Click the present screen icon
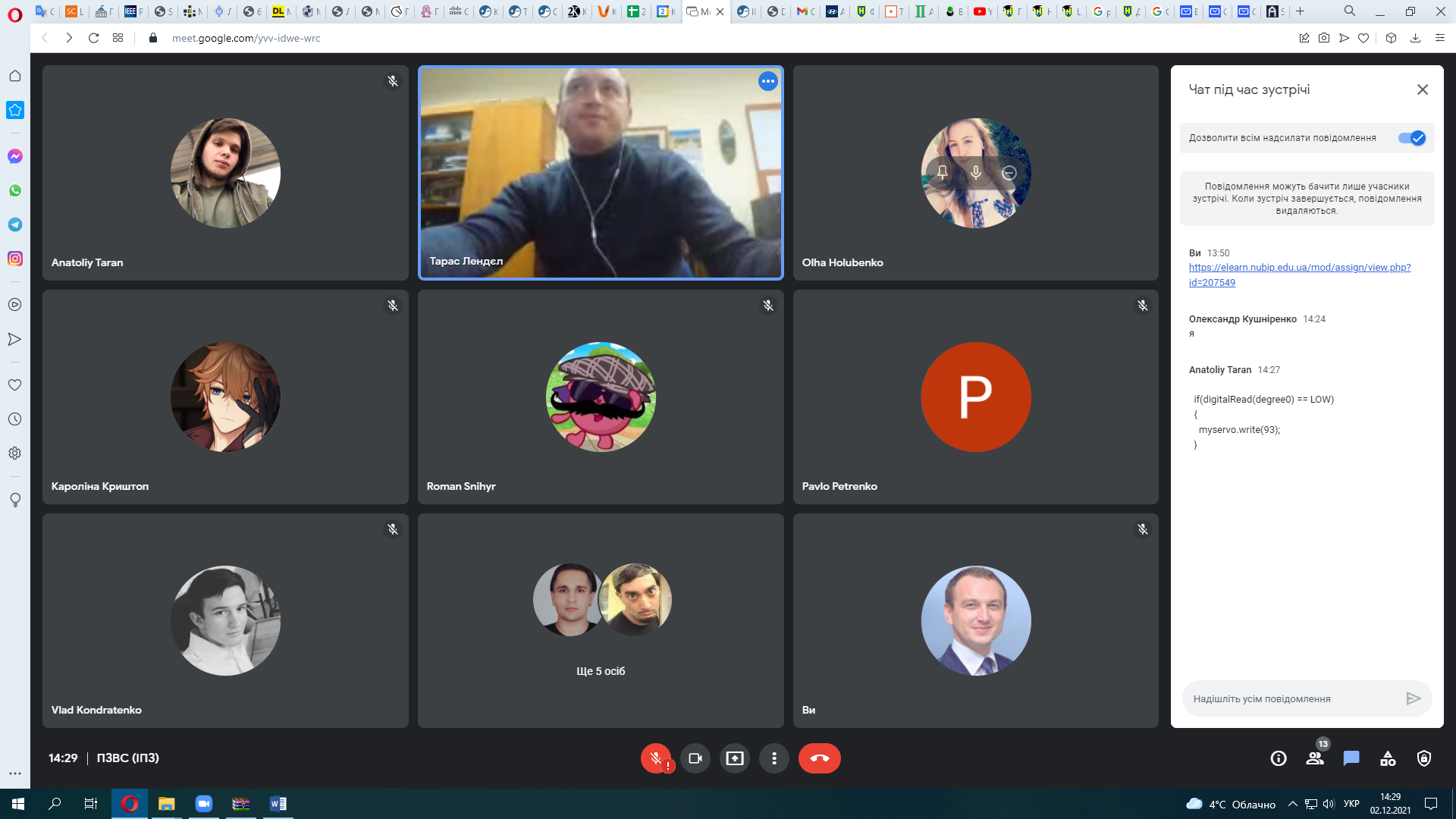Viewport: 1456px width, 819px height. click(734, 758)
